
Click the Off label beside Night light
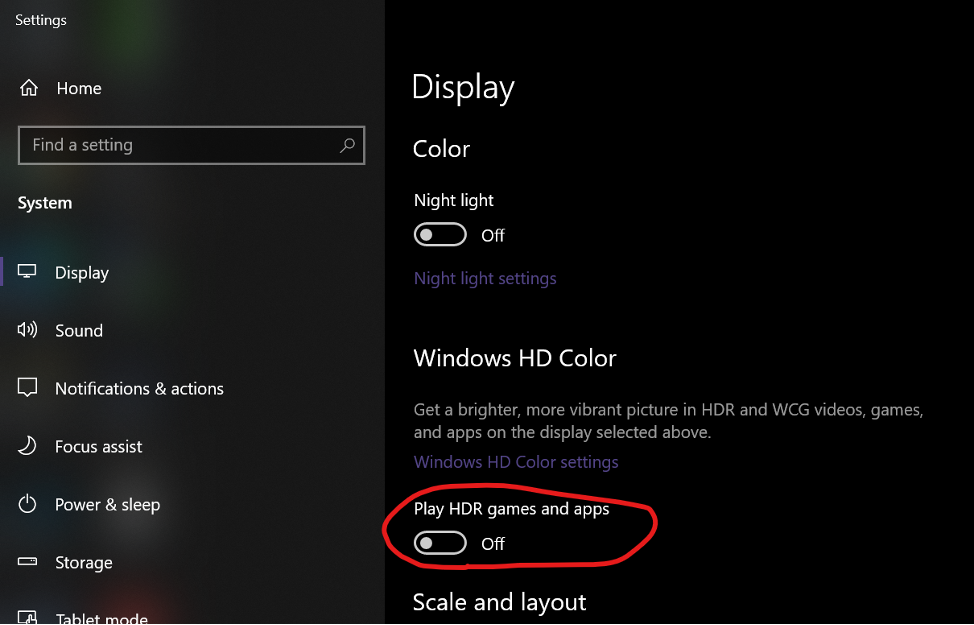(x=493, y=235)
